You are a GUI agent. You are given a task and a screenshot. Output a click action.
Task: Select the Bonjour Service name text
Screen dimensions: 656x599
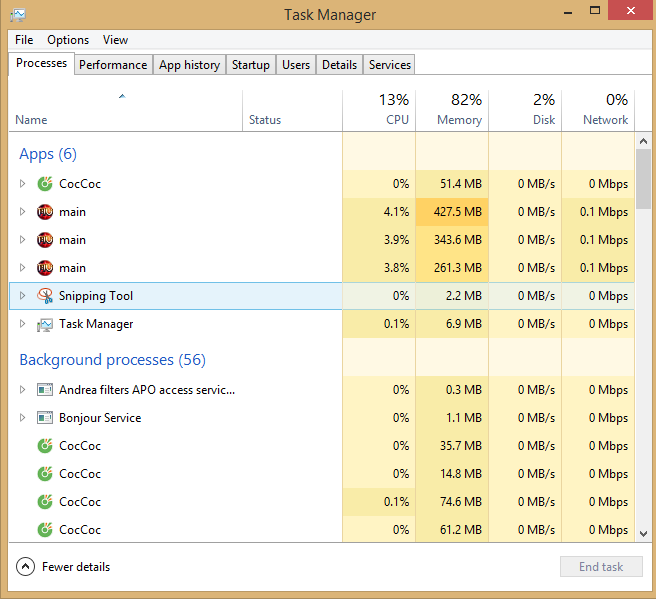coord(100,418)
